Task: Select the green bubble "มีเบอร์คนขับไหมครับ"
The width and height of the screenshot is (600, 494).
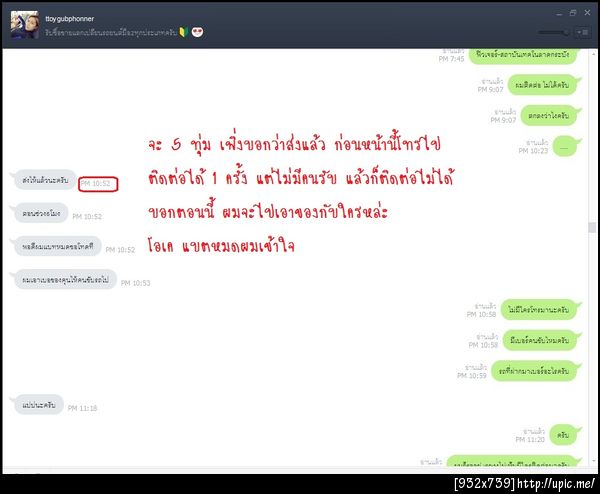Action: [x=540, y=340]
